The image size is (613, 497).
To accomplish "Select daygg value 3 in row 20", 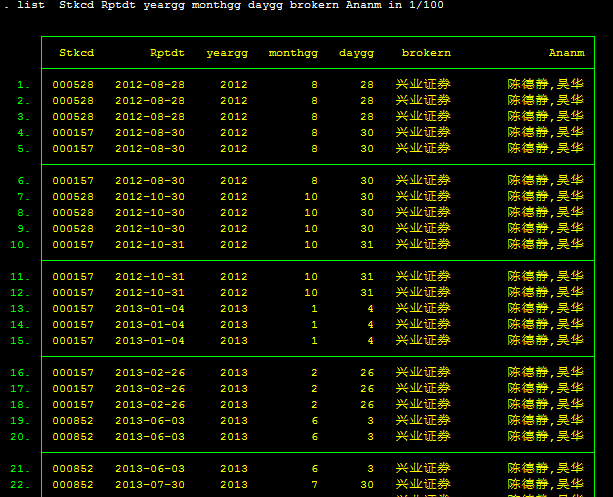I will pyautogui.click(x=370, y=438).
